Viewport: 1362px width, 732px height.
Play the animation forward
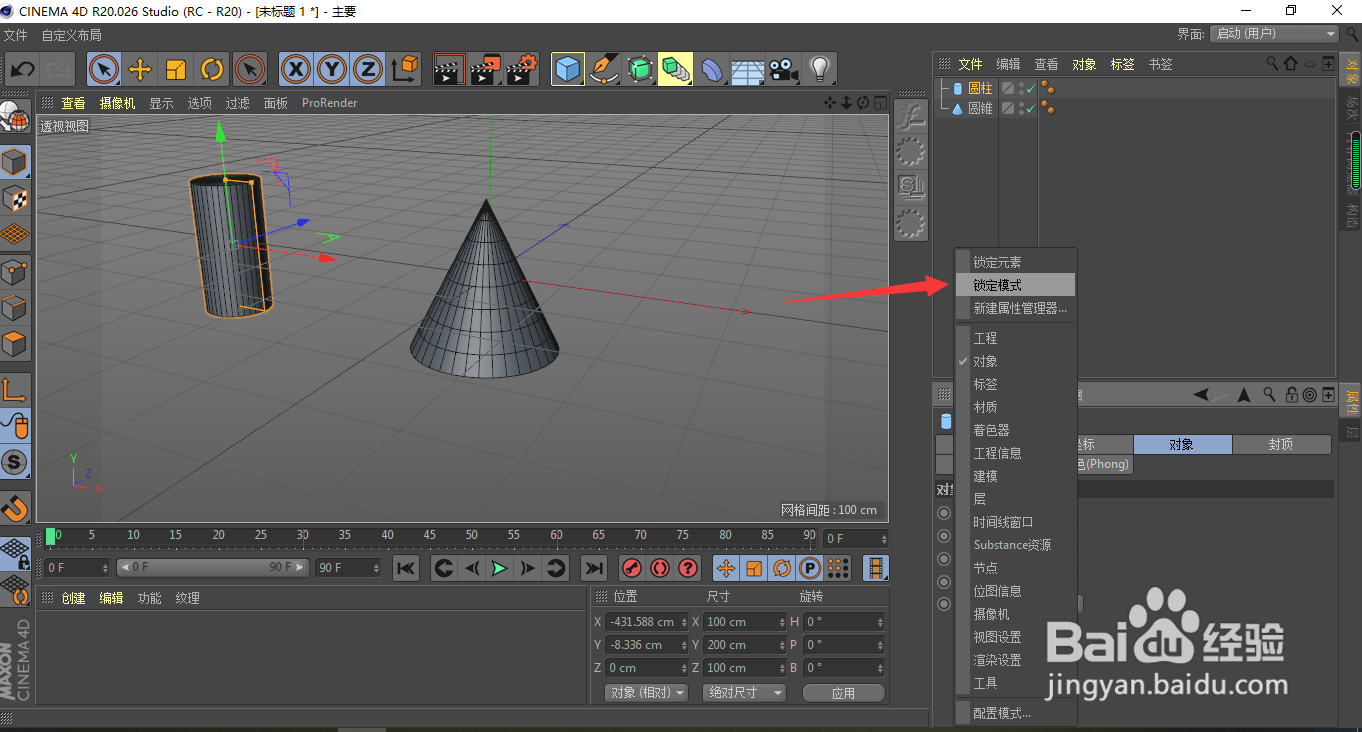[499, 568]
